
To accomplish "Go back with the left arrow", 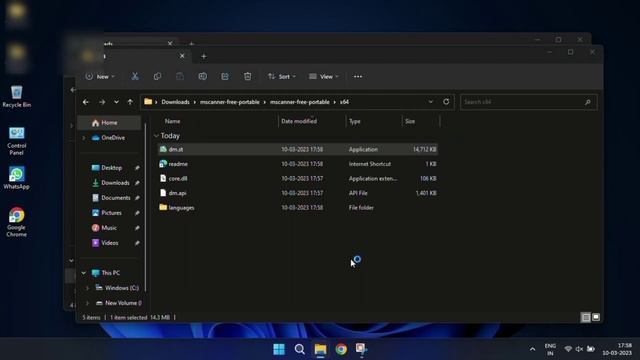I will pyautogui.click(x=86, y=102).
